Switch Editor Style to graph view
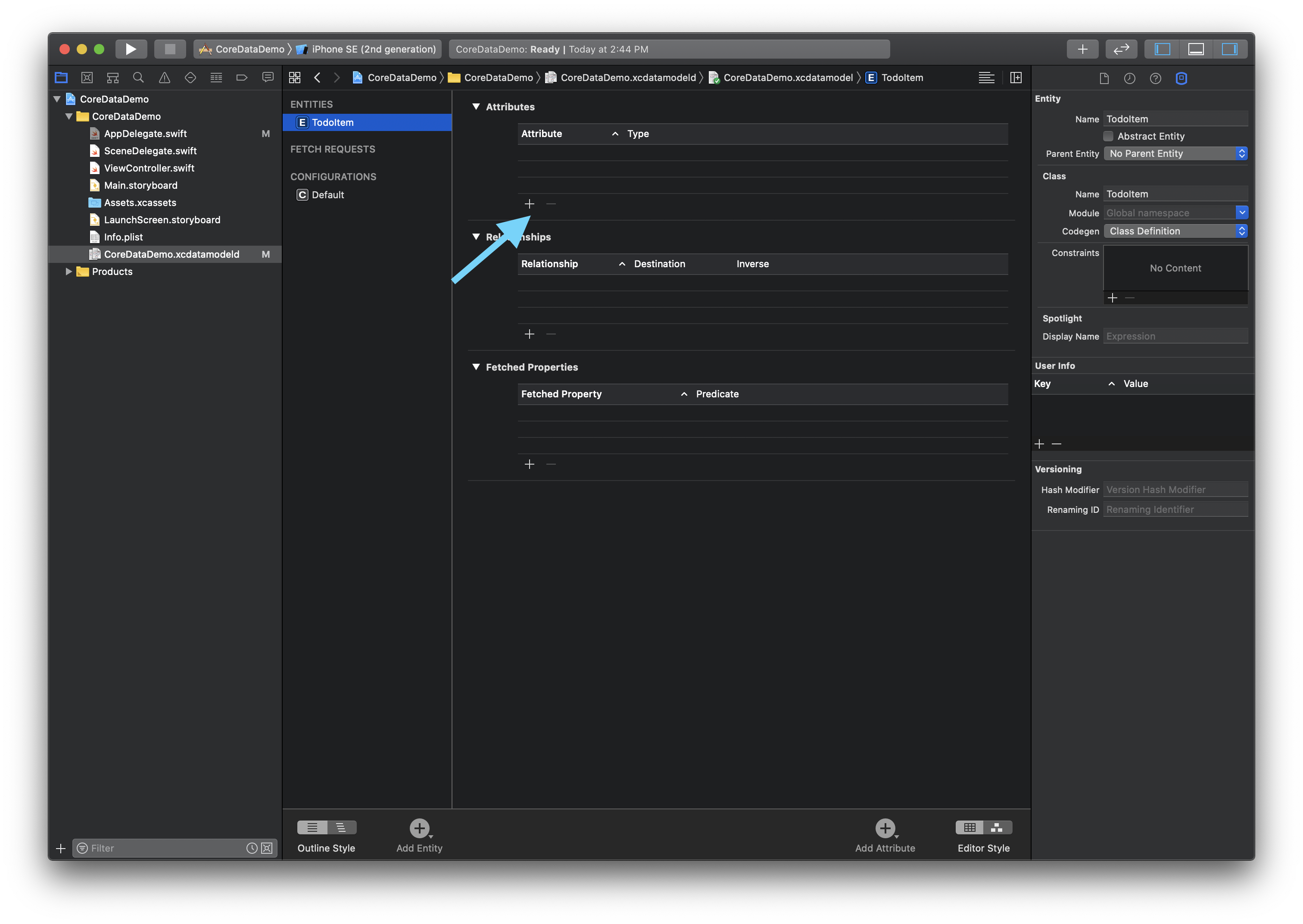Viewport: 1303px width, 924px height. [x=997, y=827]
